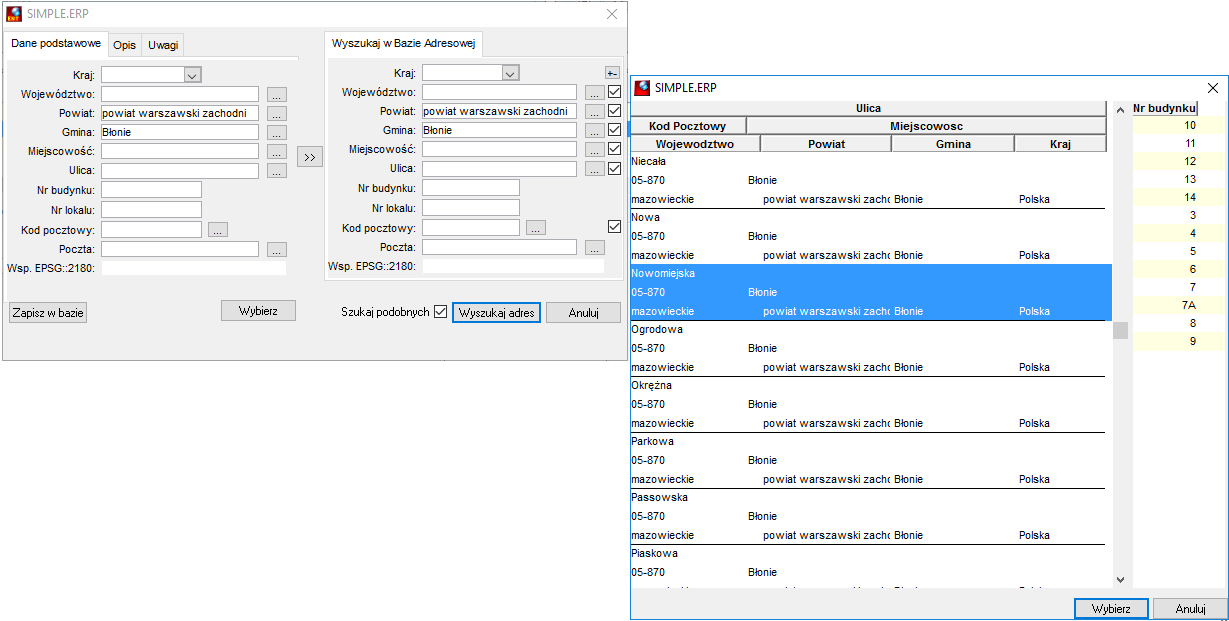This screenshot has height=621, width=1229.
Task: Open Poczta lookup in Dane podstawowe panel
Action: tap(277, 249)
